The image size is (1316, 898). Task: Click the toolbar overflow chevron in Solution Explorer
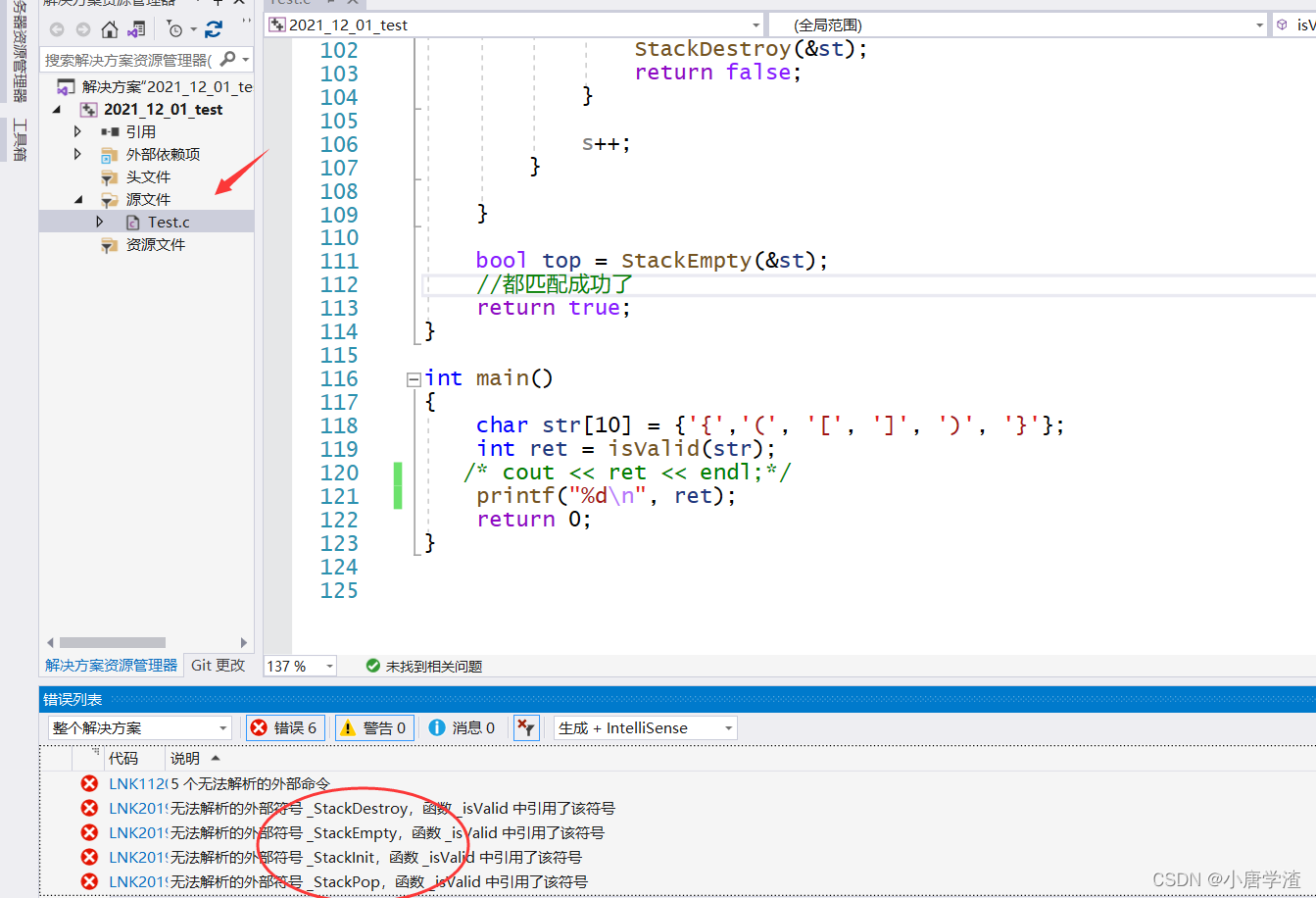(245, 22)
